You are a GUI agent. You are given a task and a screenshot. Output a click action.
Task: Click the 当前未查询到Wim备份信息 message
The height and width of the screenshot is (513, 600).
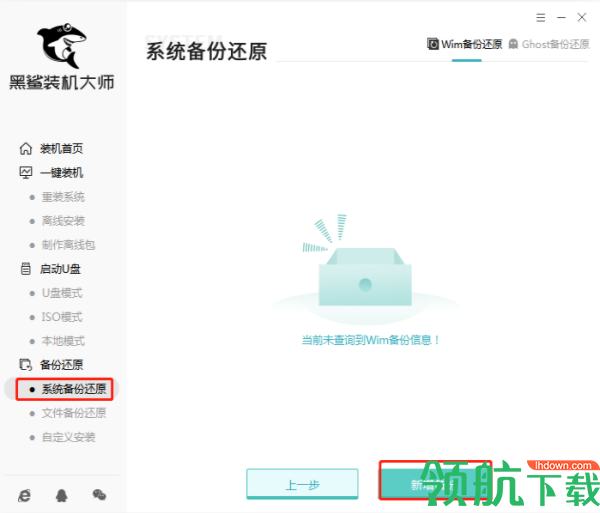click(x=371, y=340)
